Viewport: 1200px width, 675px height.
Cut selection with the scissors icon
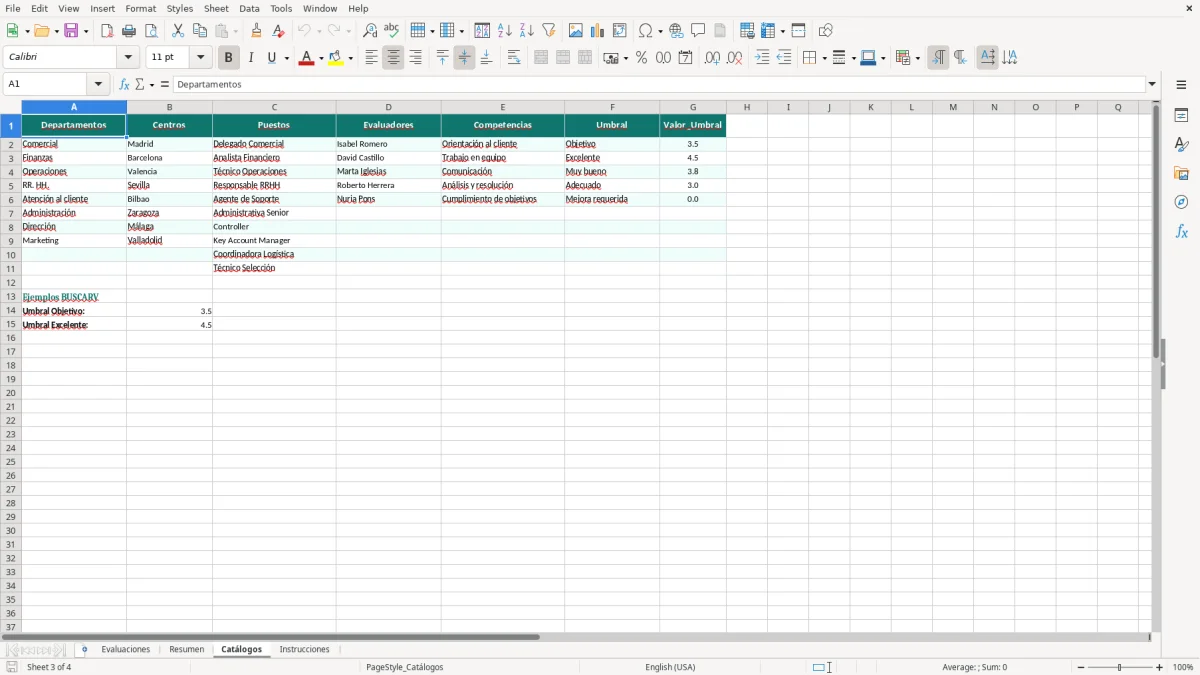[x=178, y=31]
